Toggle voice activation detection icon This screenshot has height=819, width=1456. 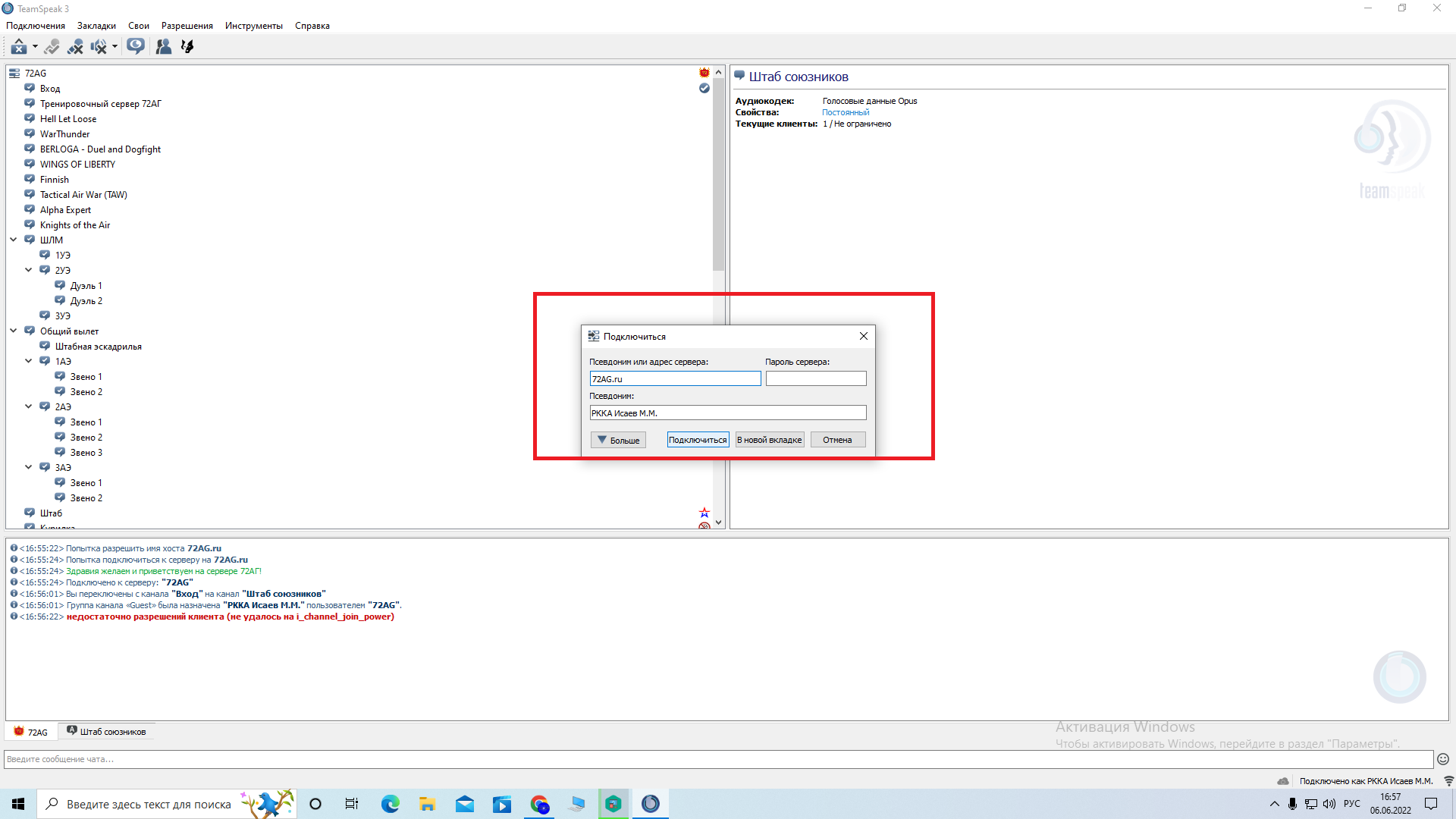(x=52, y=46)
